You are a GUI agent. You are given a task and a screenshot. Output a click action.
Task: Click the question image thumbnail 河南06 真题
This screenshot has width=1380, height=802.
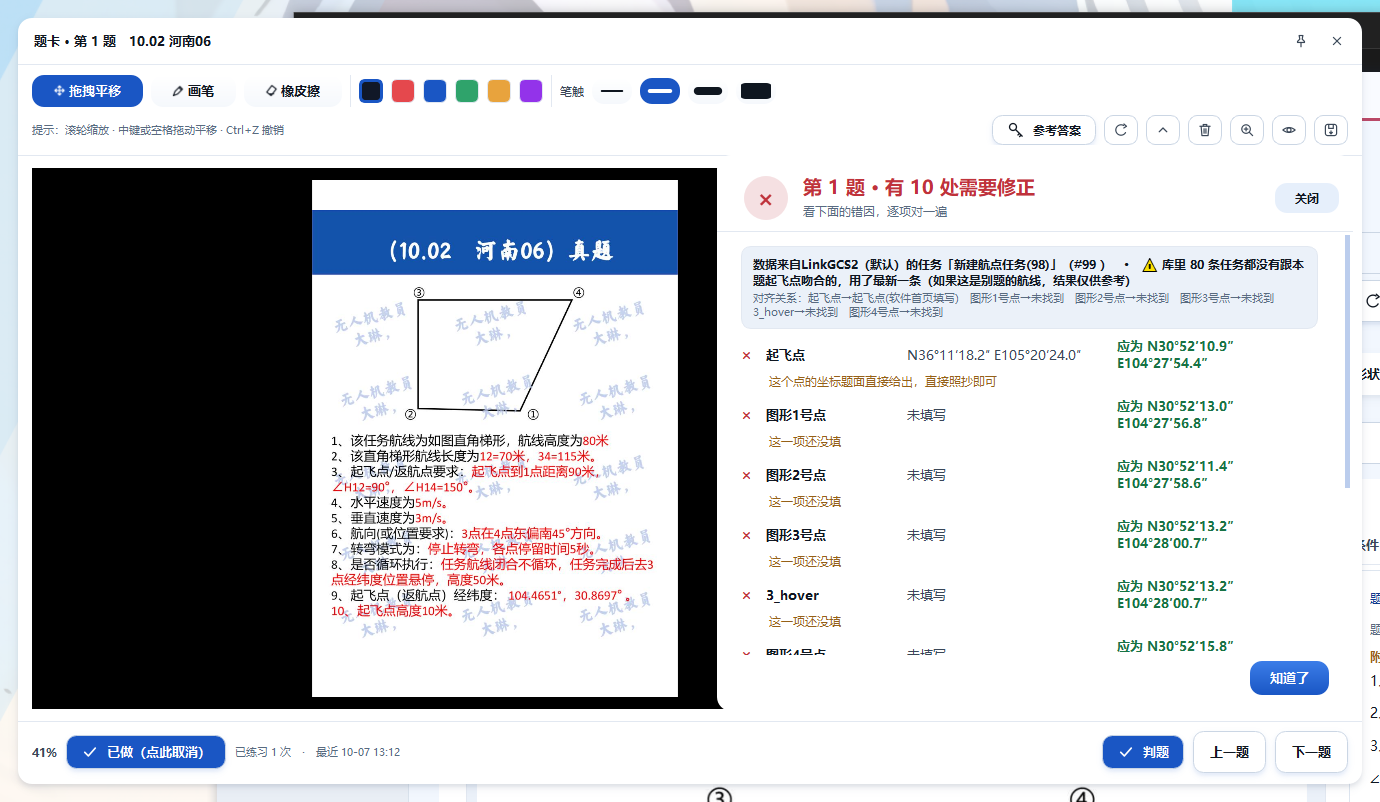click(495, 438)
